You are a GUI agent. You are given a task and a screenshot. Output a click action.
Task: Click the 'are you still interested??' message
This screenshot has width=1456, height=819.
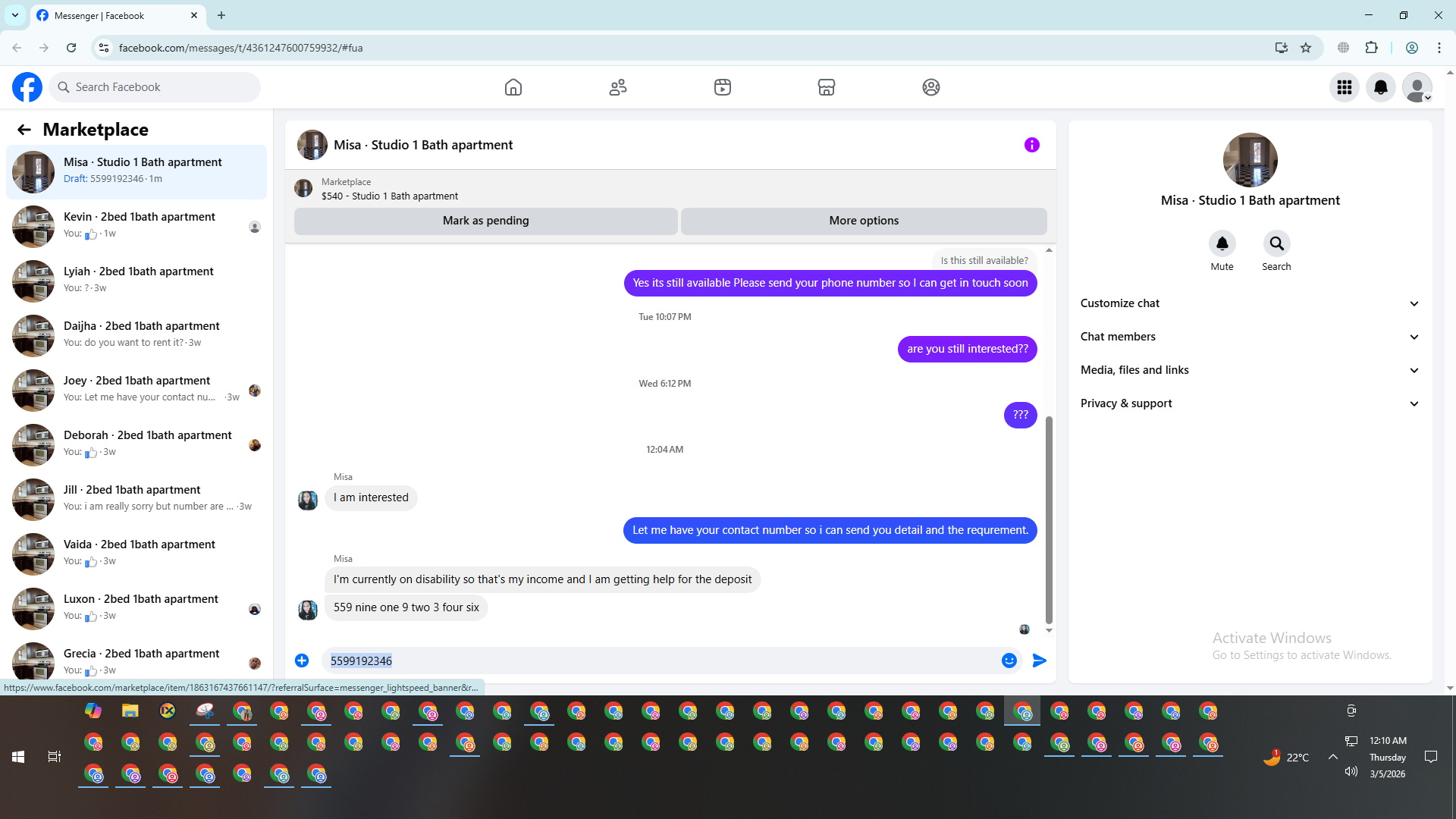968,349
